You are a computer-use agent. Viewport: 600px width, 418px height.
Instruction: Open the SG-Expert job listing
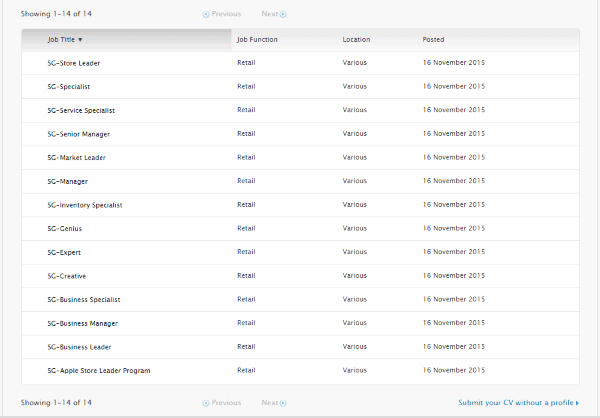64,252
